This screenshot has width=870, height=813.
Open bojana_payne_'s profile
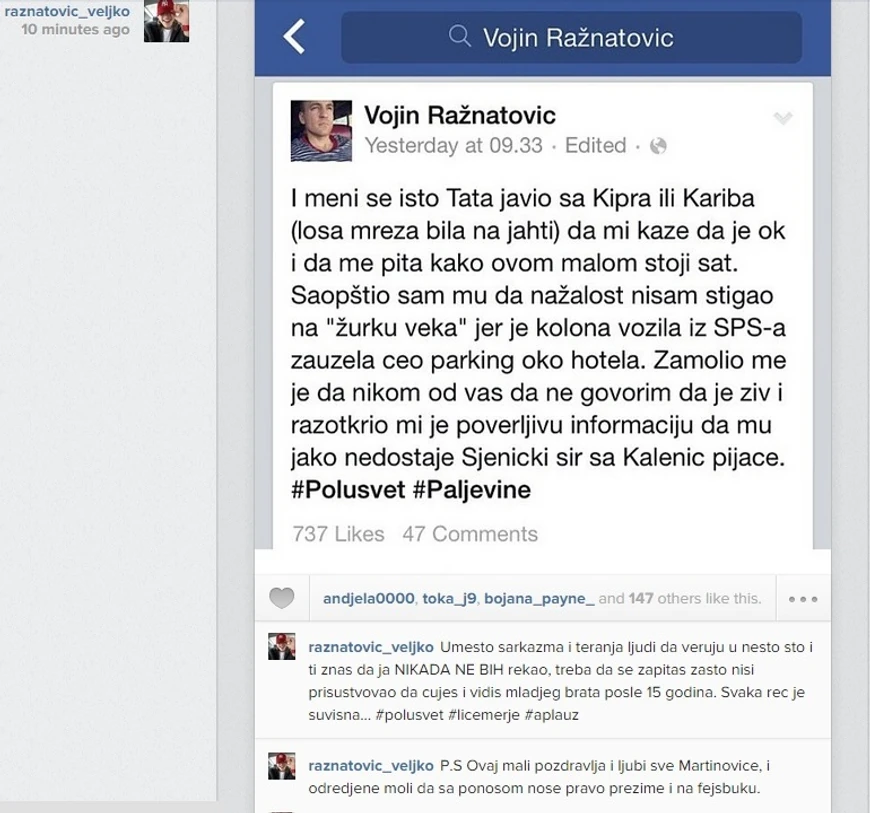539,598
